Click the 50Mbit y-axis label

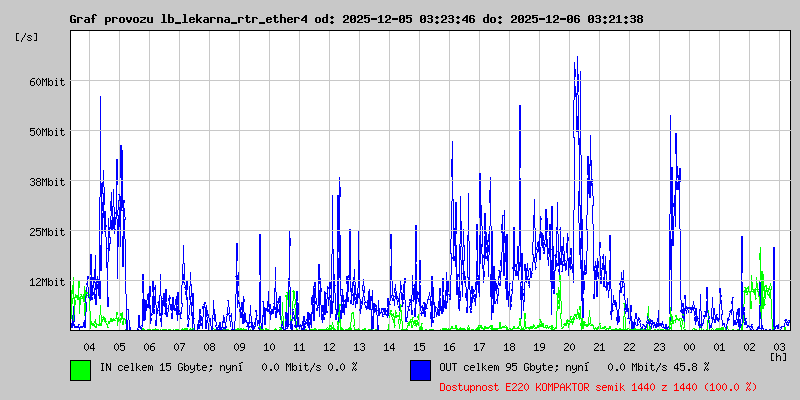47,132
